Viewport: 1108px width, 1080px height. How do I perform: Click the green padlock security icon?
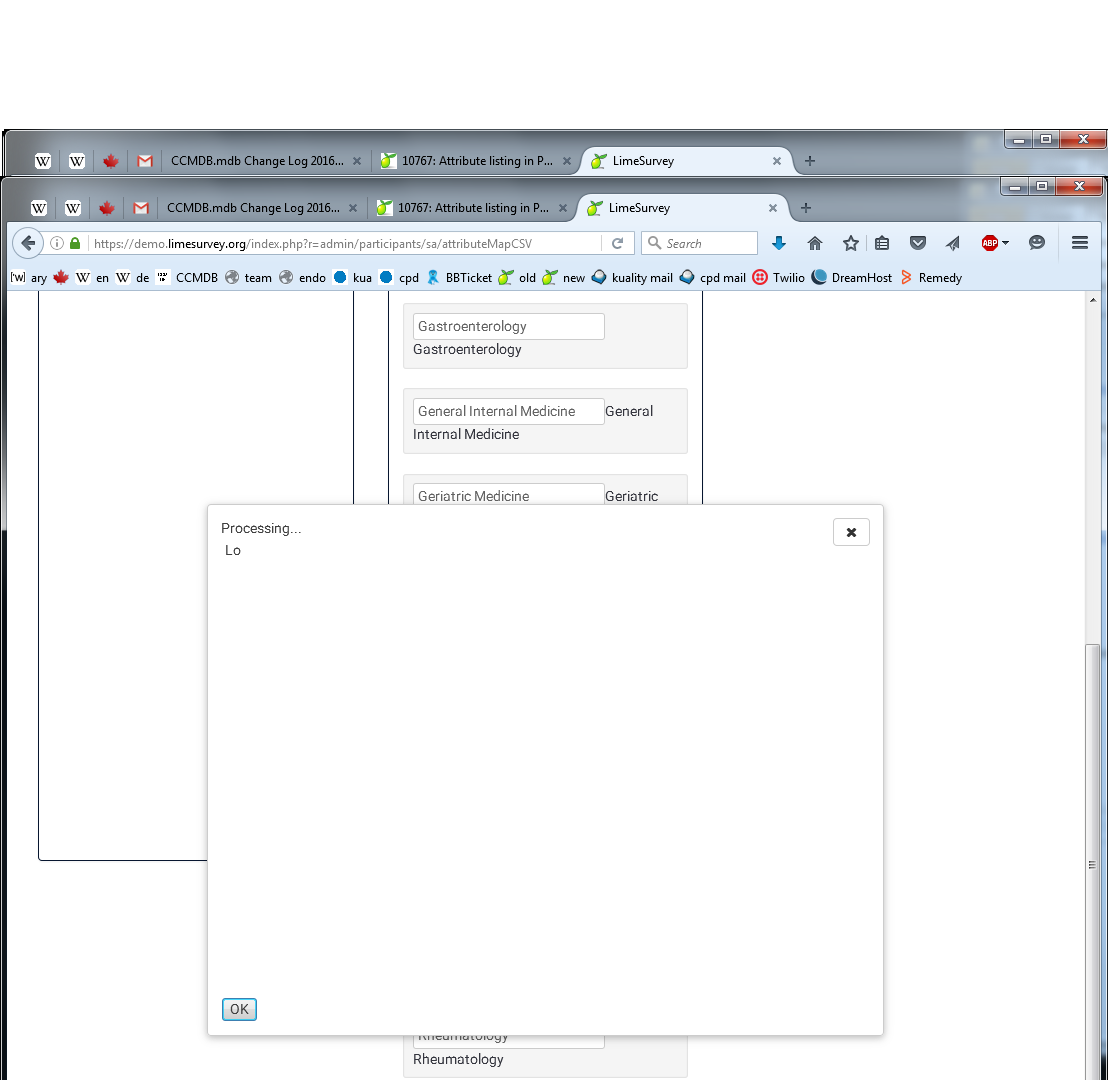coord(75,243)
